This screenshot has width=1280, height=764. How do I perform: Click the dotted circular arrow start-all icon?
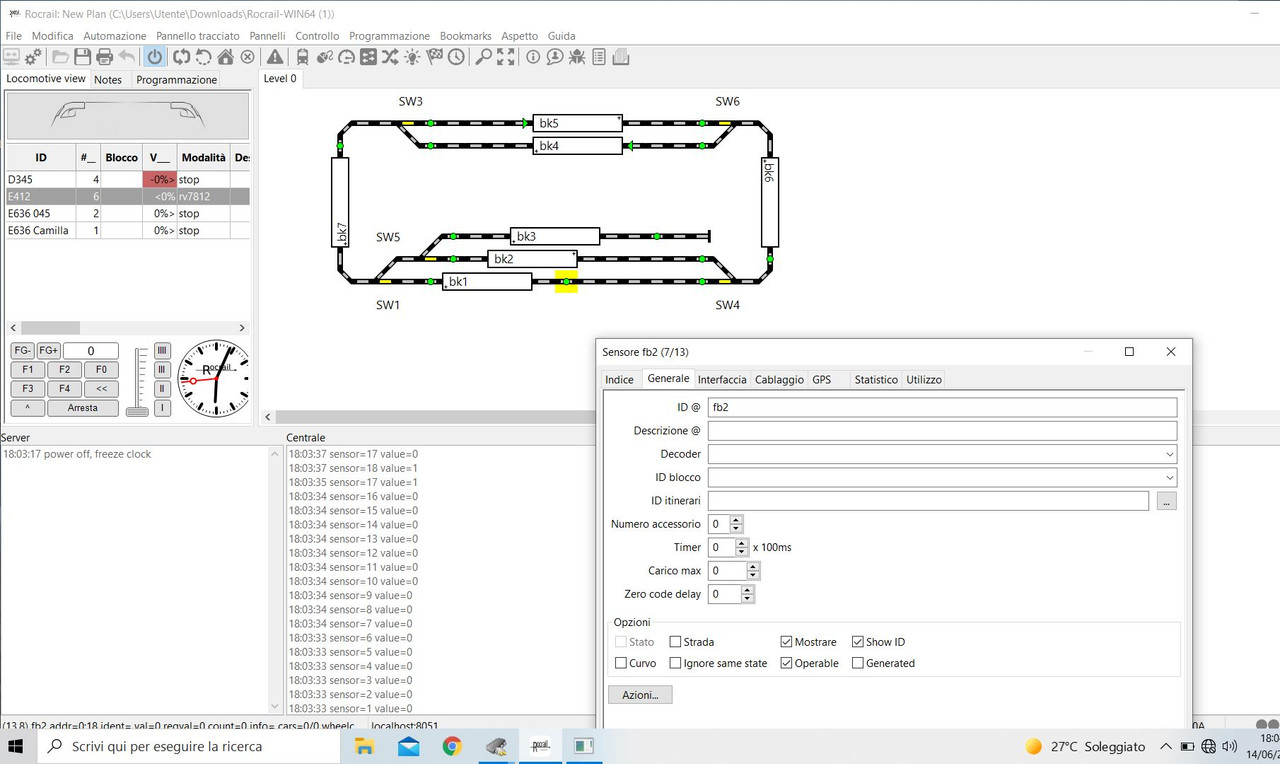203,57
